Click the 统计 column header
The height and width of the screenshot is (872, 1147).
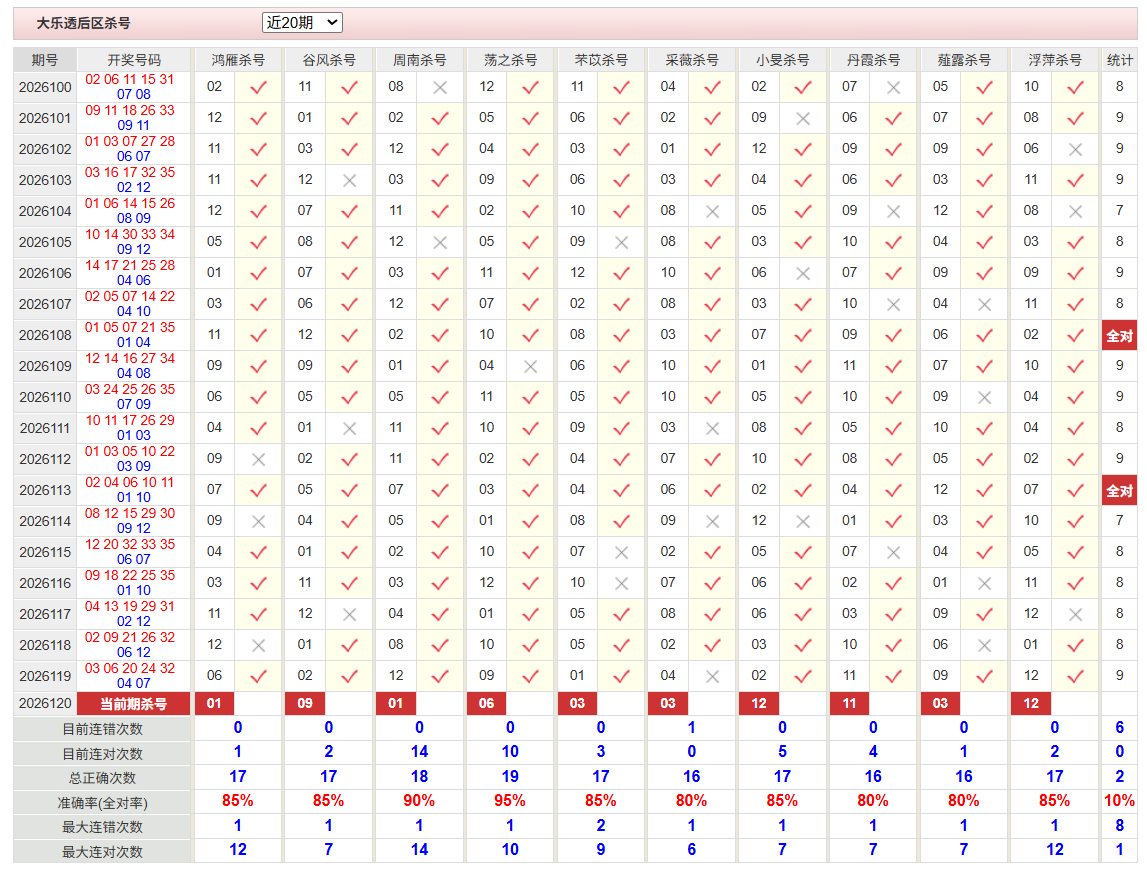click(1119, 60)
